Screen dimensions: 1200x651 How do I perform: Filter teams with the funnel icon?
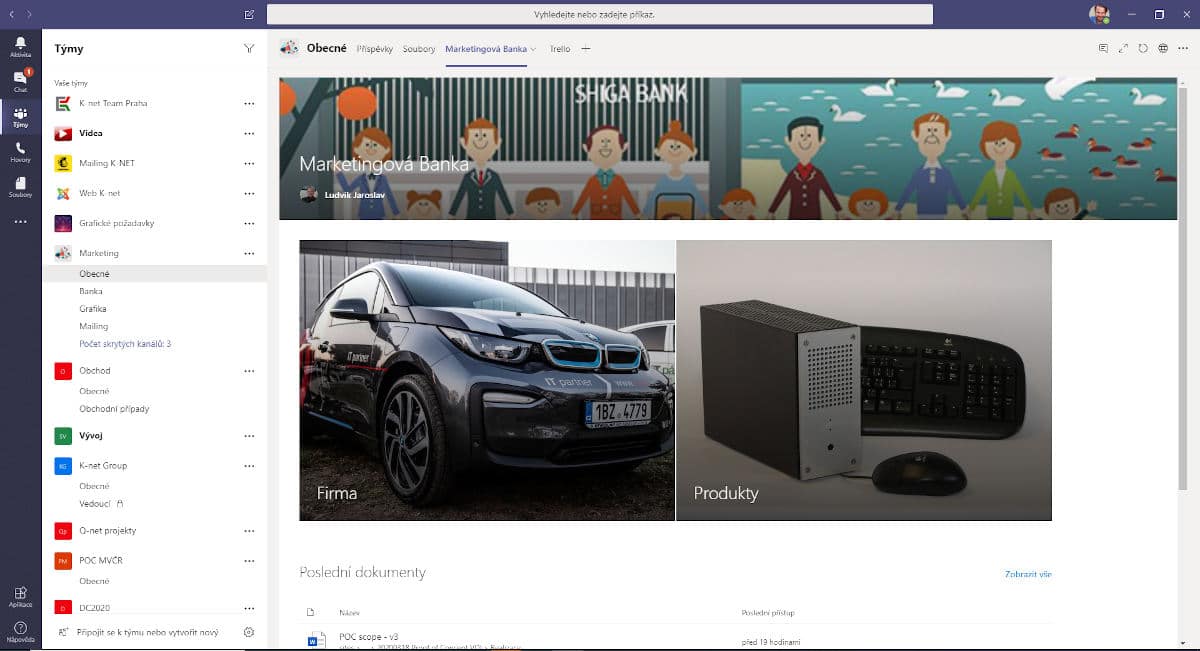pyautogui.click(x=248, y=49)
